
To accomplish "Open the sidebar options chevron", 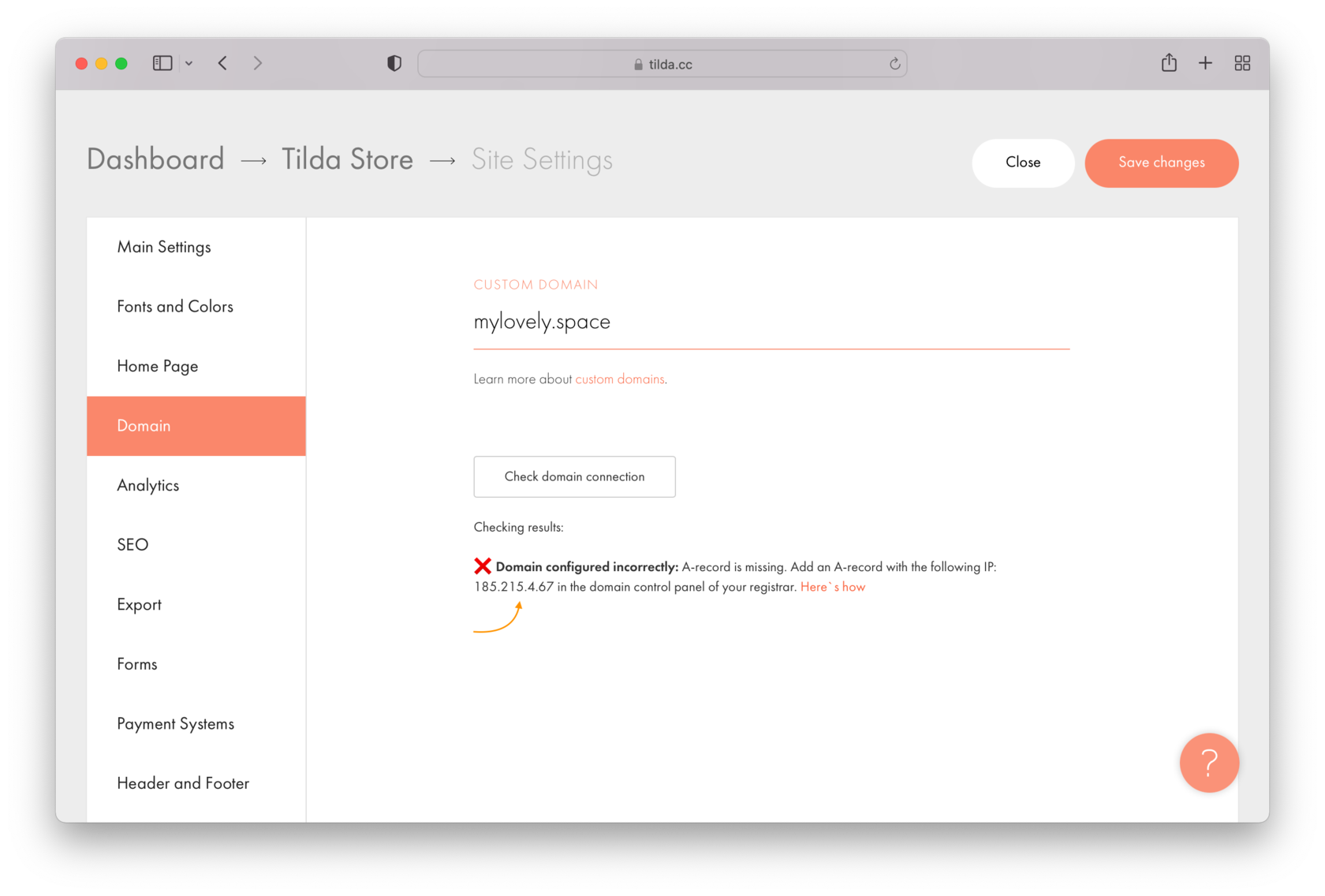I will pos(188,63).
